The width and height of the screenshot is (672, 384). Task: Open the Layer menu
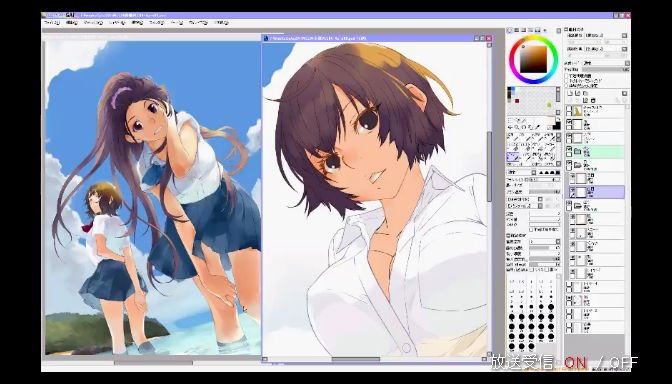click(117, 22)
